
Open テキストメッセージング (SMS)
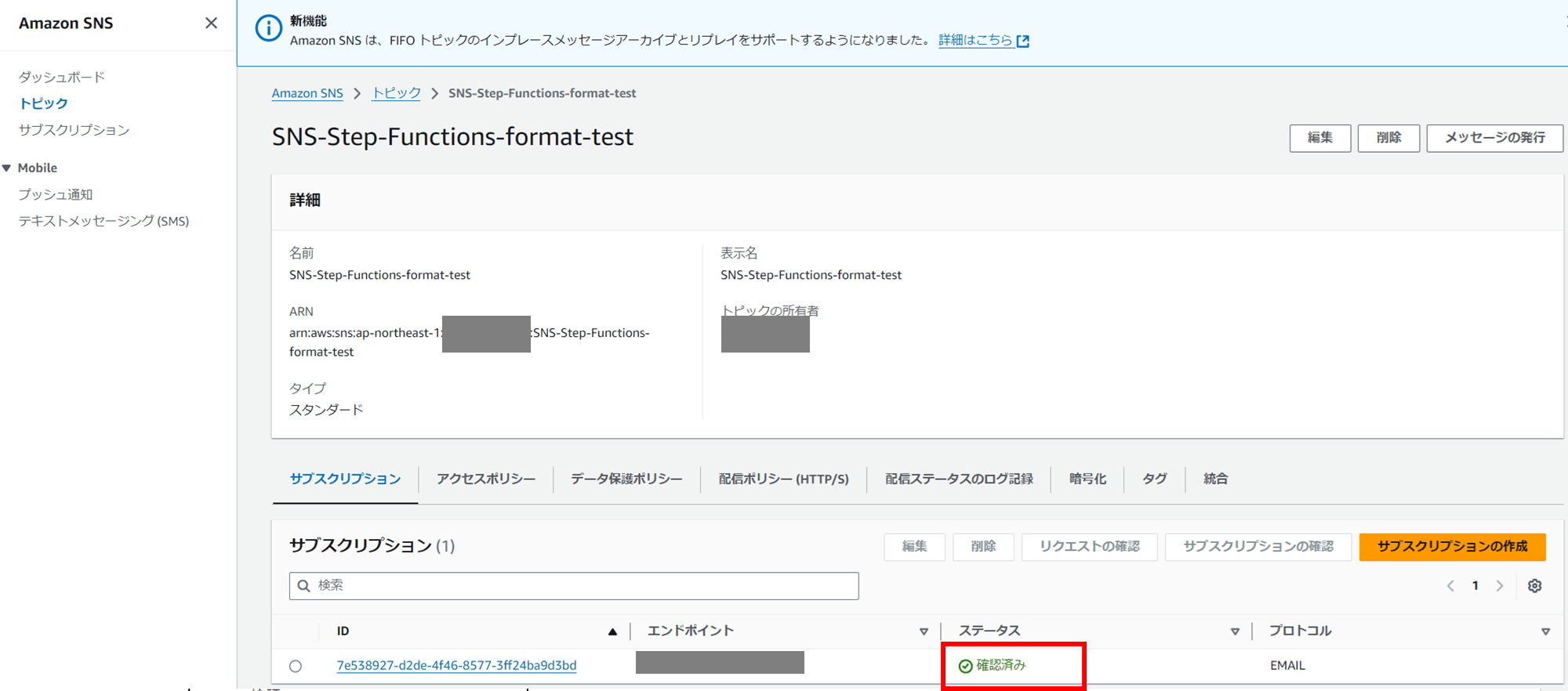point(104,221)
